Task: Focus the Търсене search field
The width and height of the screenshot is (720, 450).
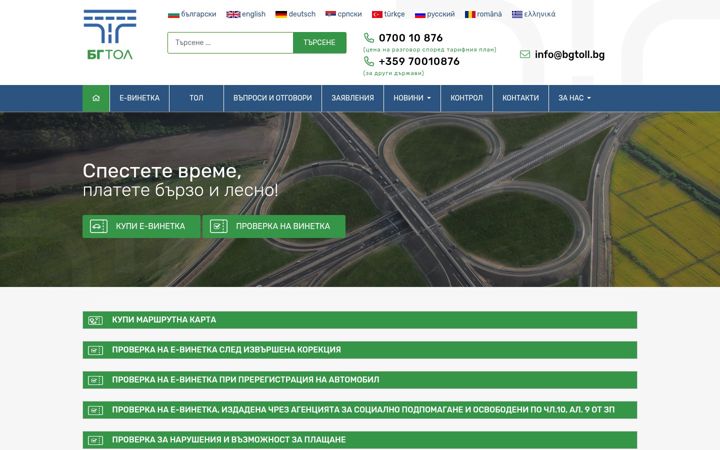Action: (230, 43)
